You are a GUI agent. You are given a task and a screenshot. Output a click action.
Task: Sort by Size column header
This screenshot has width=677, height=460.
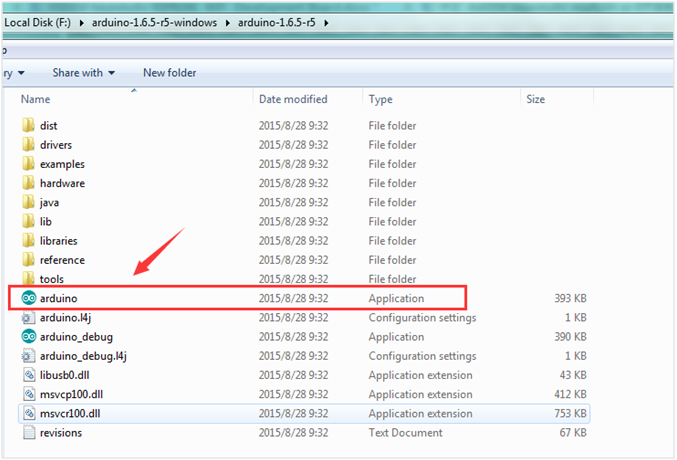[x=535, y=99]
